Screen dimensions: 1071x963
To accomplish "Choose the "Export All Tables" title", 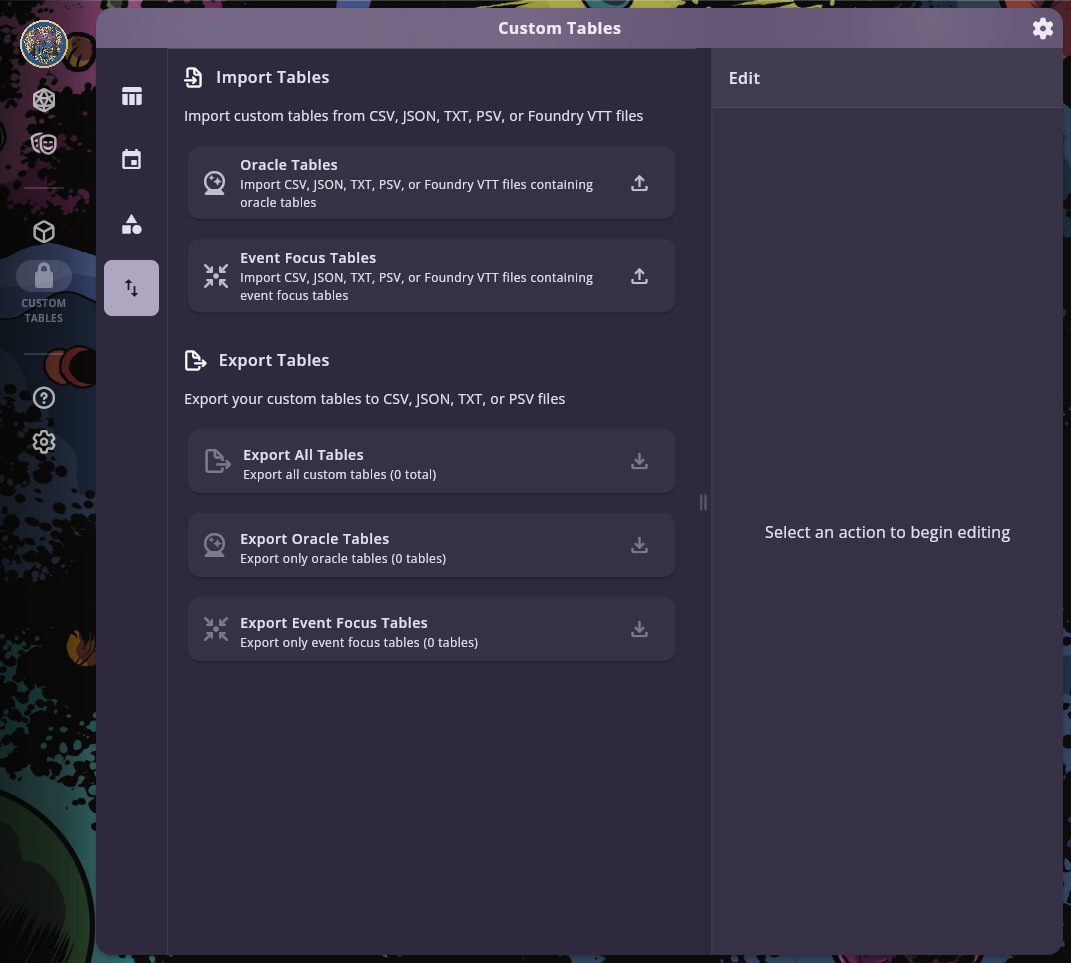I will click(x=303, y=455).
